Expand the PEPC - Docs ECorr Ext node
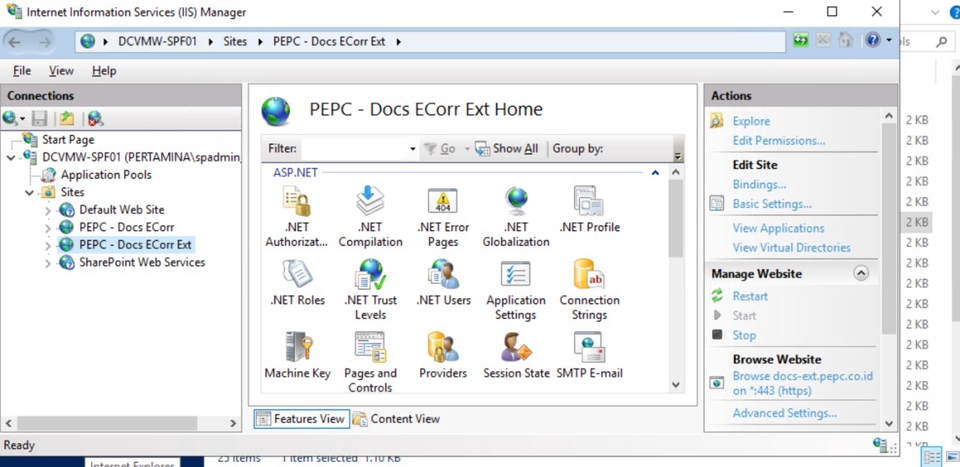960x467 pixels. [x=48, y=245]
